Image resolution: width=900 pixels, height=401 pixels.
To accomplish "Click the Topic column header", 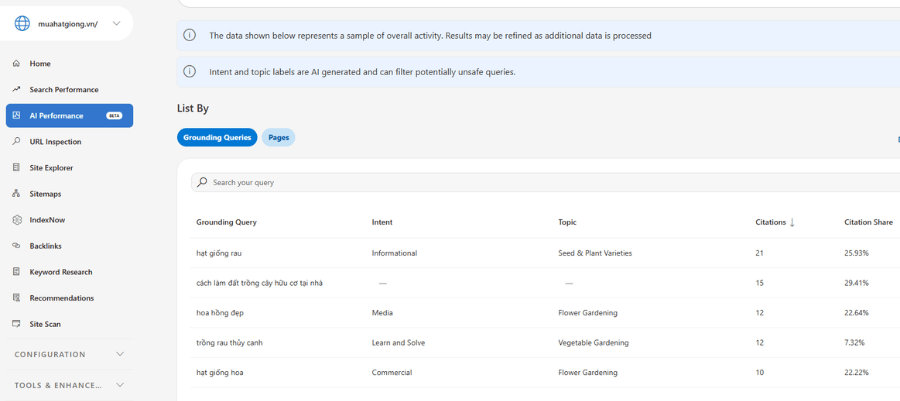I will (x=567, y=223).
